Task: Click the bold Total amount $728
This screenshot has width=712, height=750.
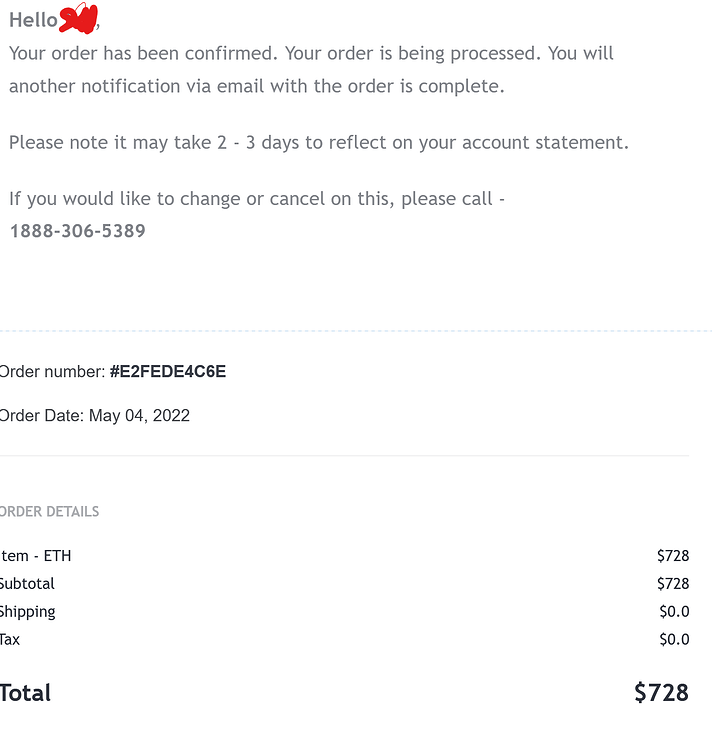Action: coord(661,693)
